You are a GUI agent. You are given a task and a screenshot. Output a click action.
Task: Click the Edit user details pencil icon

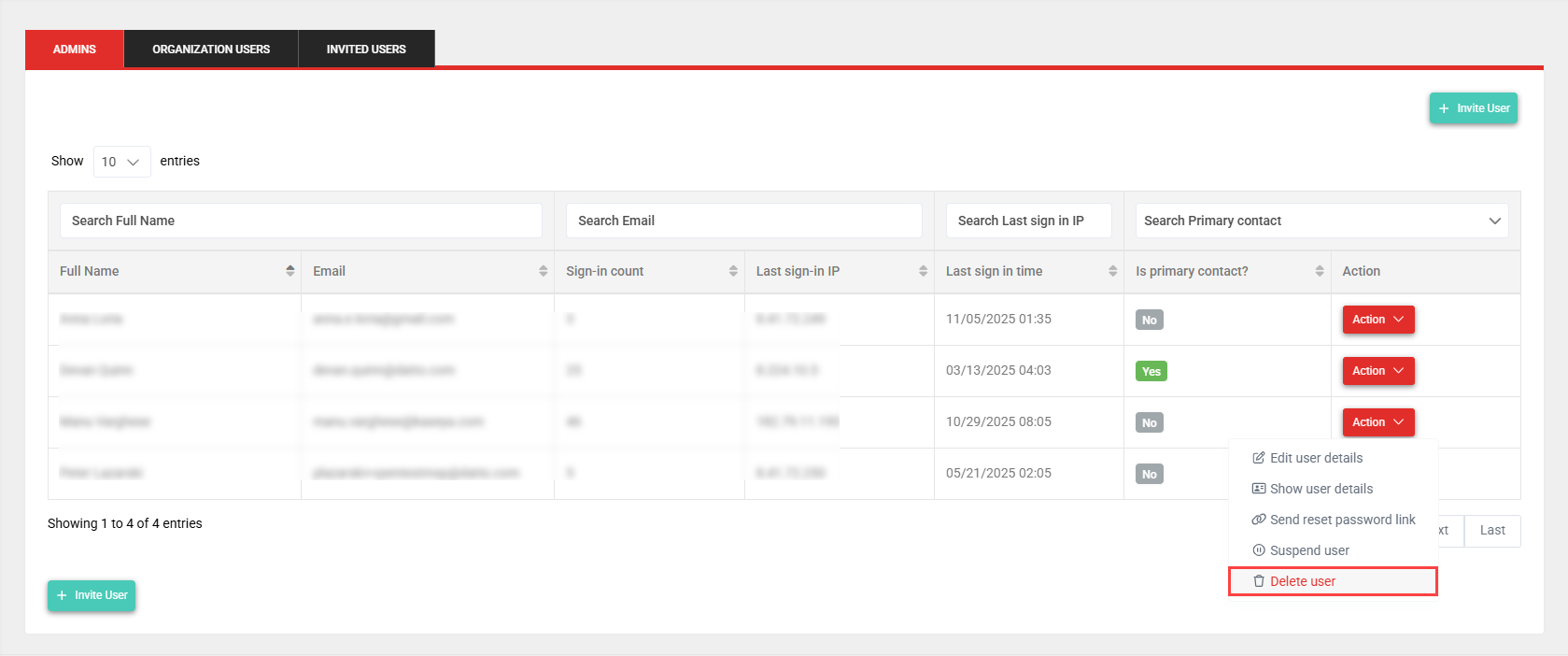(x=1259, y=458)
